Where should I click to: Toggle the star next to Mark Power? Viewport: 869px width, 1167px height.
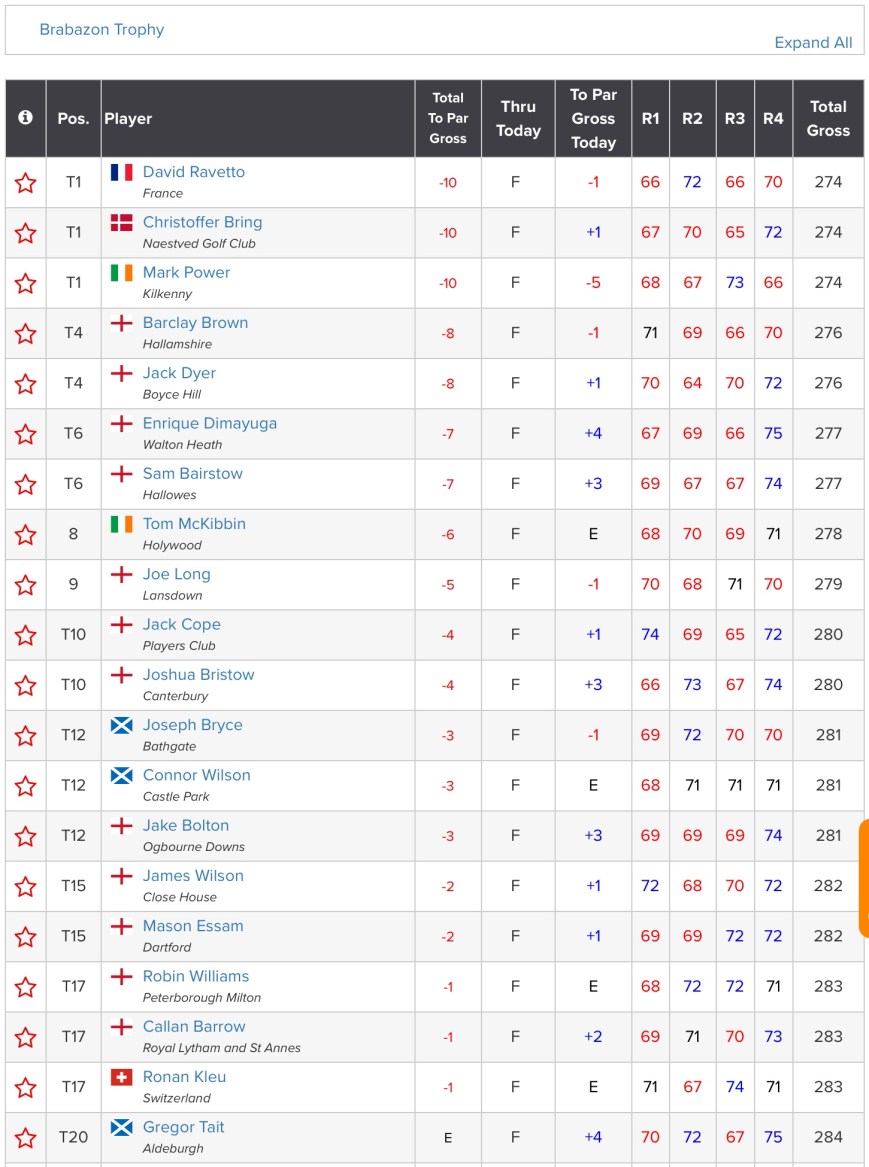coord(26,283)
